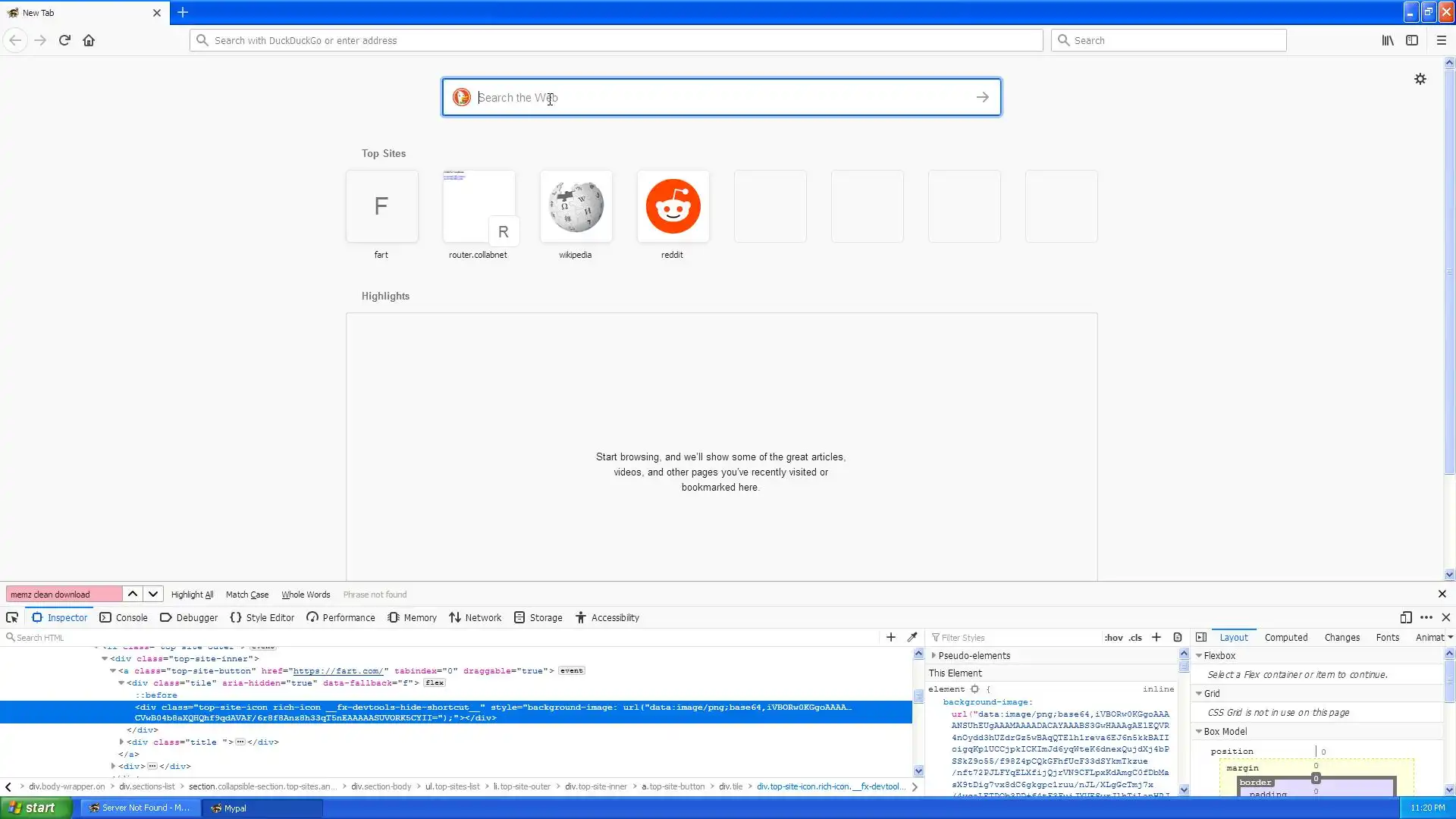The height and width of the screenshot is (819, 1456).
Task: Switch to the Console tab
Action: coord(124,618)
